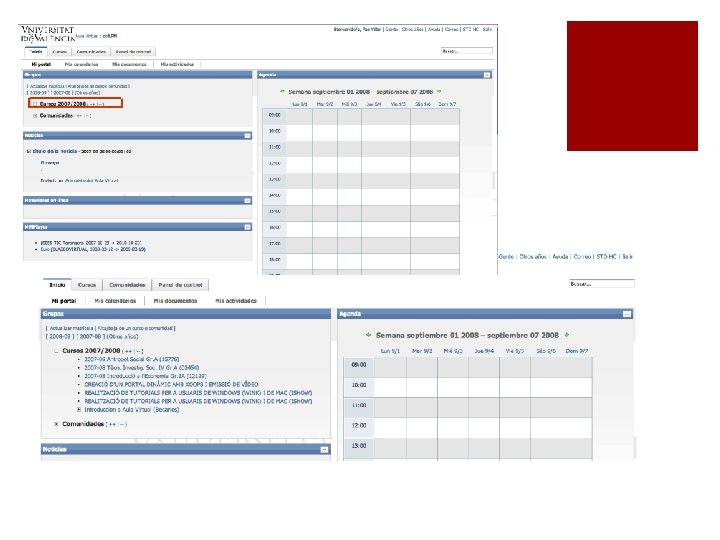Collapse all with -- beside Cursos 2007/2008
720x540 pixels.
(x=138, y=351)
